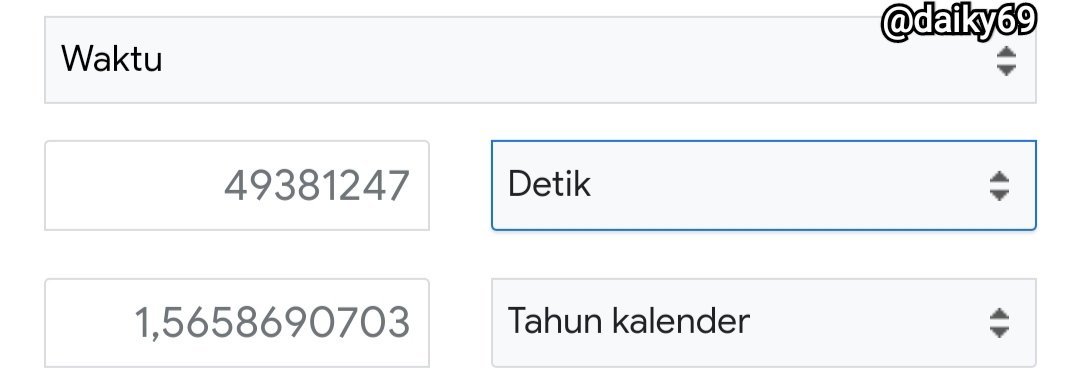Click the Tahun kalender label text

[x=628, y=321]
